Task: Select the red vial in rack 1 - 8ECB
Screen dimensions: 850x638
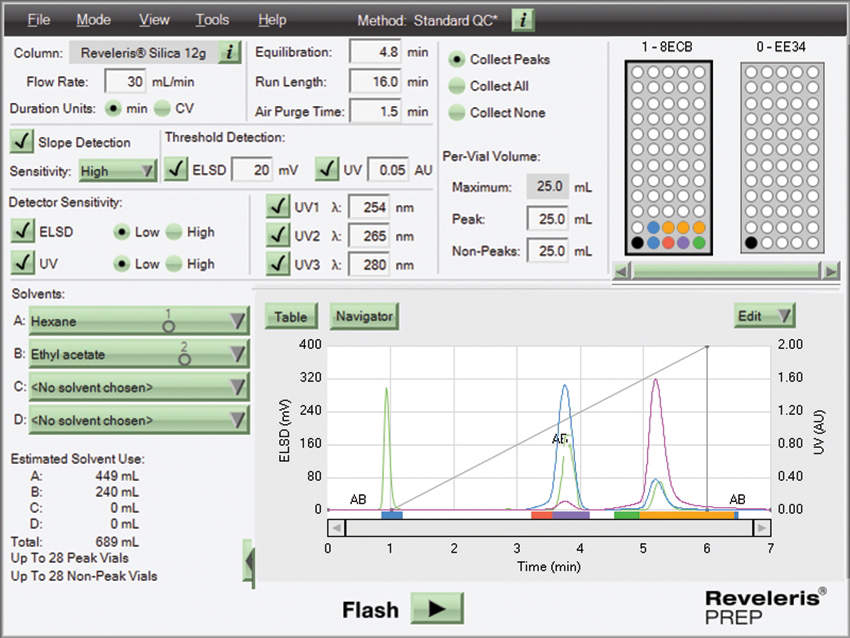Action: tap(668, 243)
